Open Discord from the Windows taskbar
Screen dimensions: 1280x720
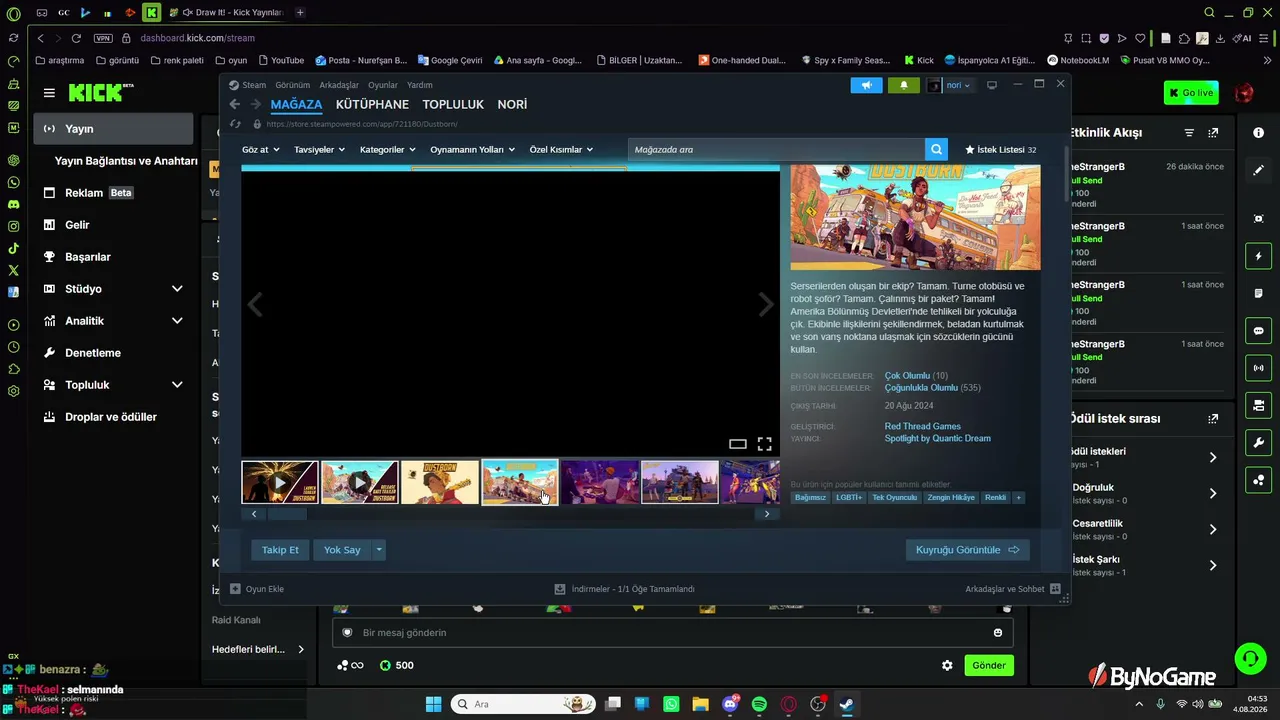730,704
